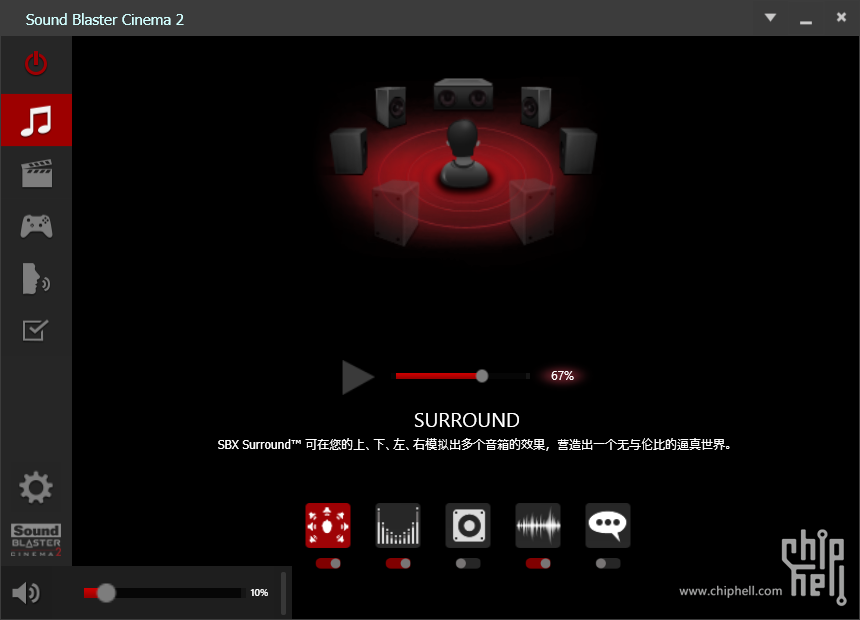This screenshot has width=860, height=620.
Task: Open the Game controller profile
Action: pyautogui.click(x=37, y=226)
